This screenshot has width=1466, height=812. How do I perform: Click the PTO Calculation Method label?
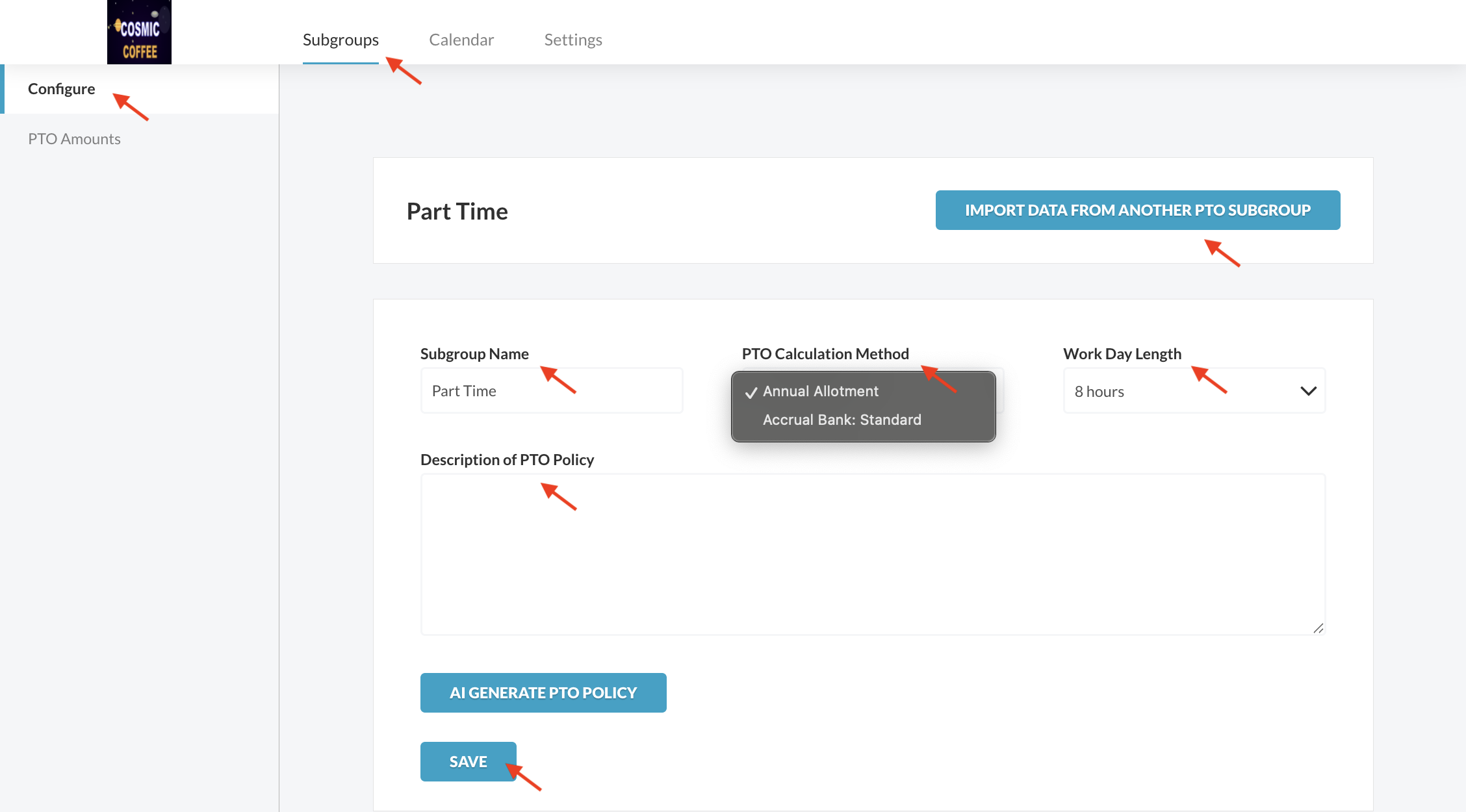point(825,354)
